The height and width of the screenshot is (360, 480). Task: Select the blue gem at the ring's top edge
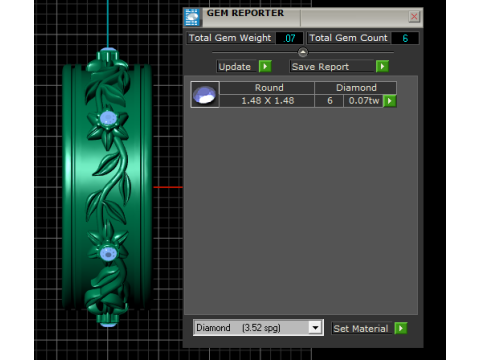(108, 49)
